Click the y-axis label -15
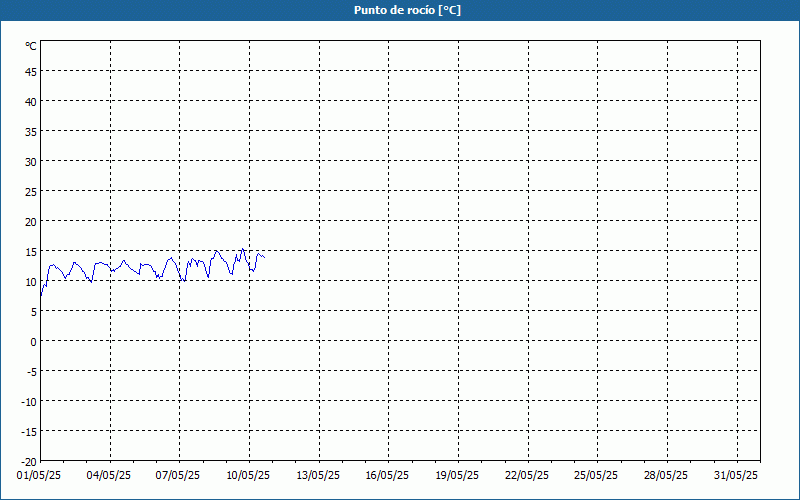 [x=29, y=432]
